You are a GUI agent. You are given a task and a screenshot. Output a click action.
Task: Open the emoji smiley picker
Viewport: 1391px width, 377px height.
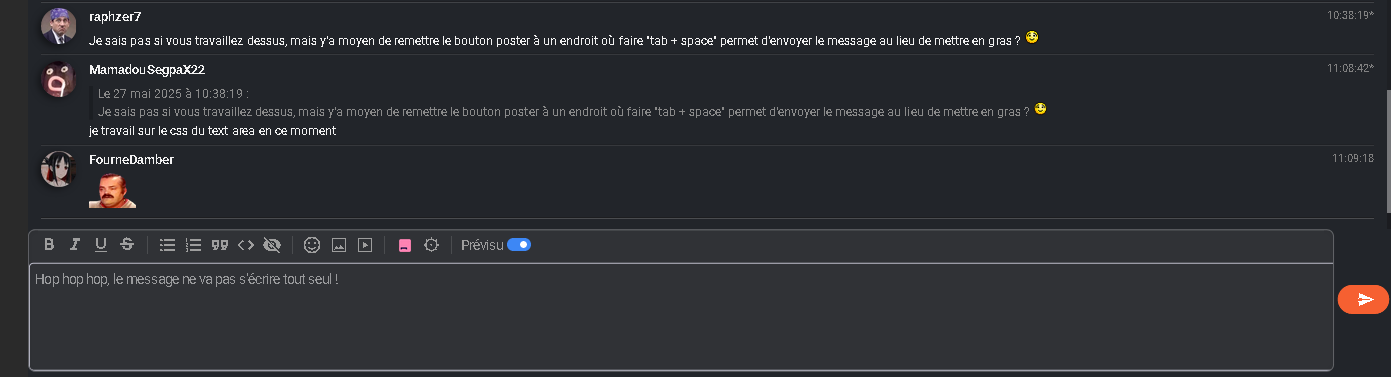312,245
